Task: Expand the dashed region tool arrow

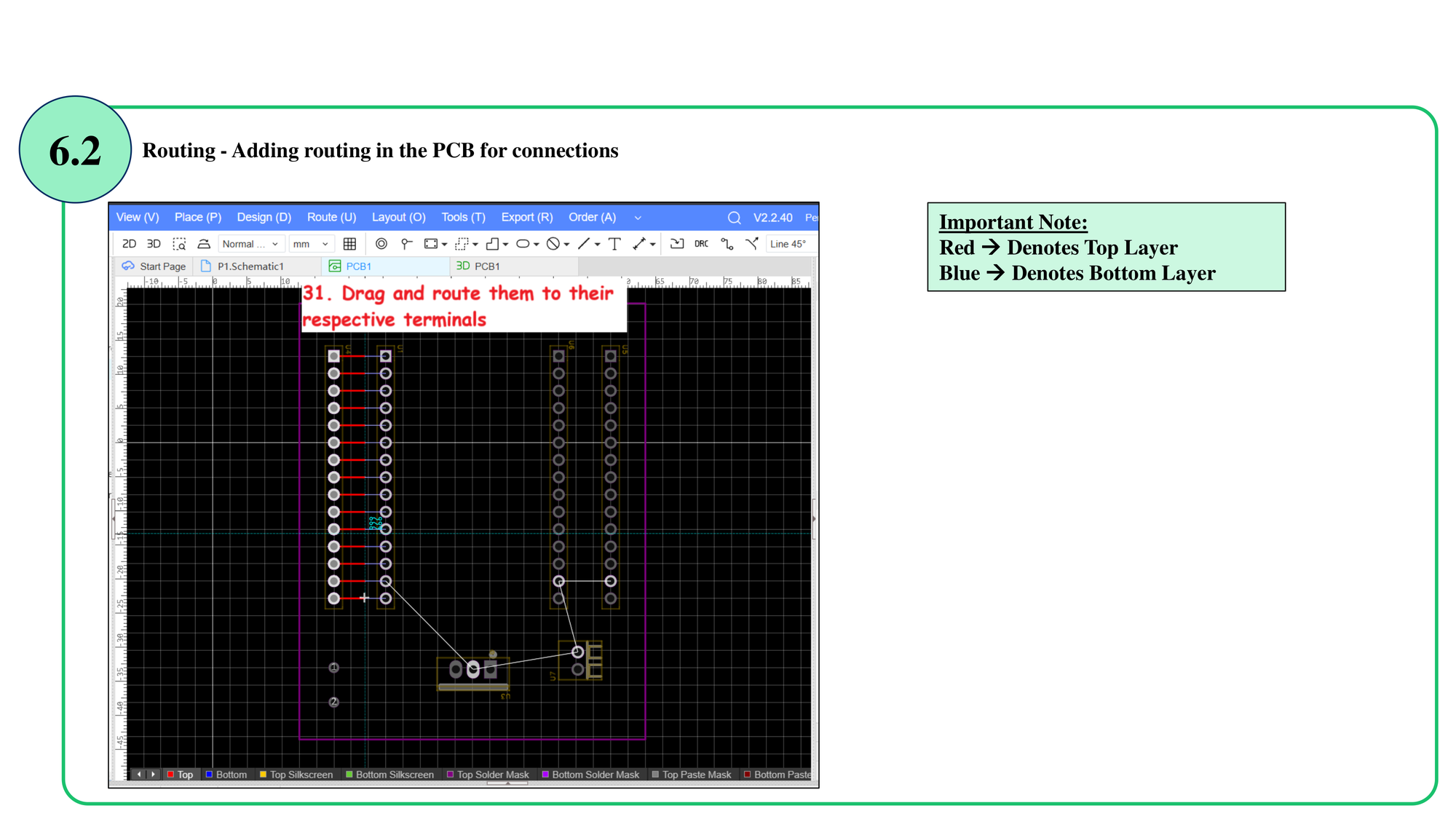Action: 475,245
